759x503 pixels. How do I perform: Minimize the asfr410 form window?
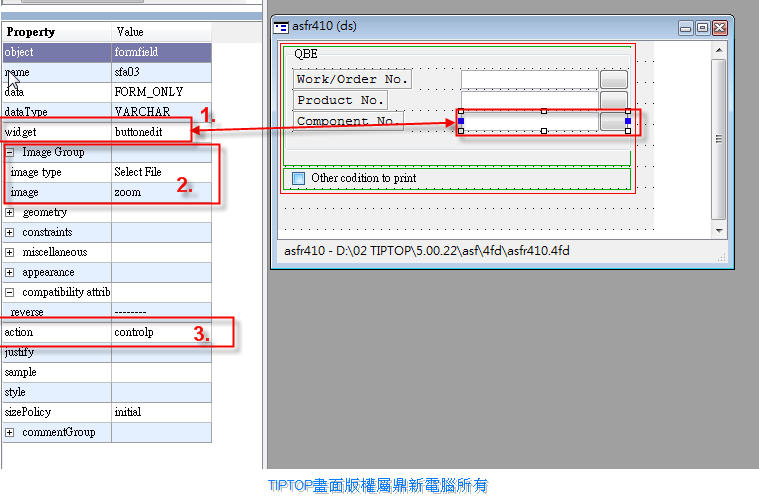coord(685,28)
